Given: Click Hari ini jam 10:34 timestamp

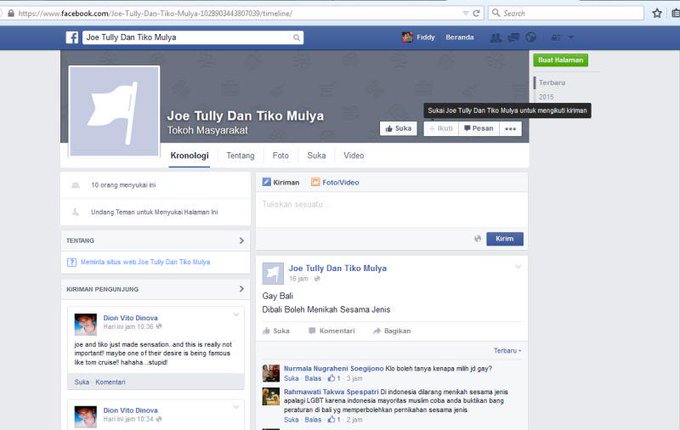Looking at the screenshot, I should [x=128, y=419].
